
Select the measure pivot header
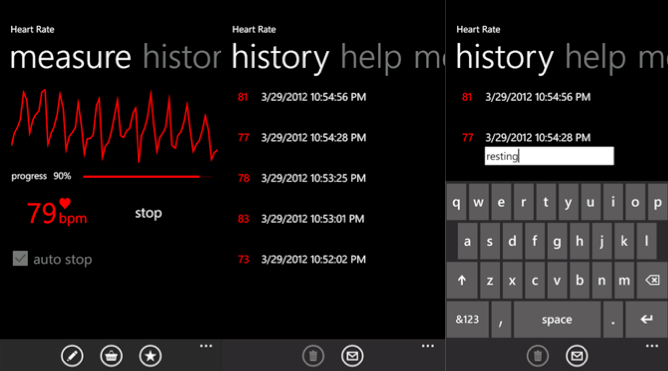[x=70, y=58]
